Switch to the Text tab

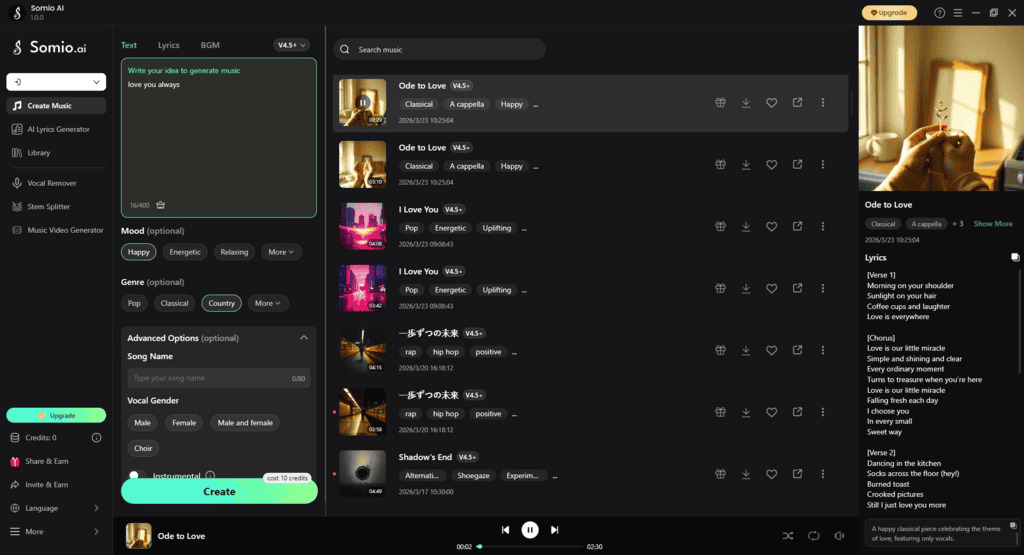coord(129,45)
